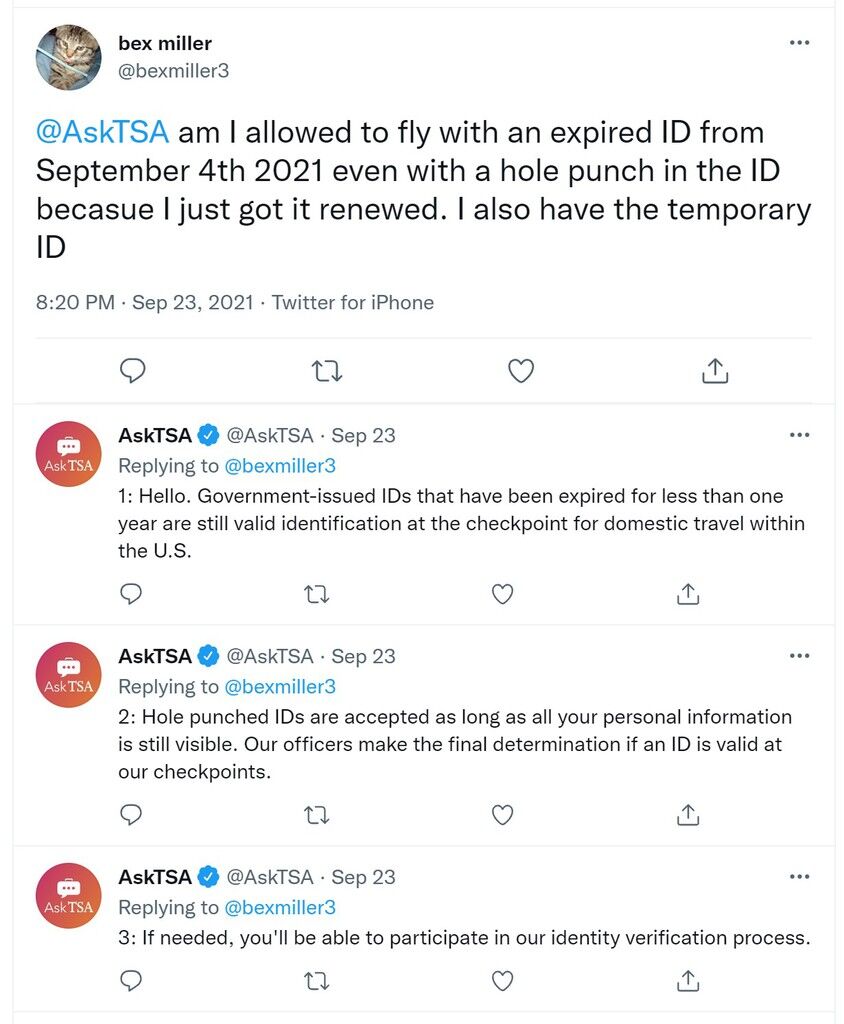This screenshot has height=1024, width=844.
Task: Open the @AskTSA mention in main tweet
Action: (103, 133)
